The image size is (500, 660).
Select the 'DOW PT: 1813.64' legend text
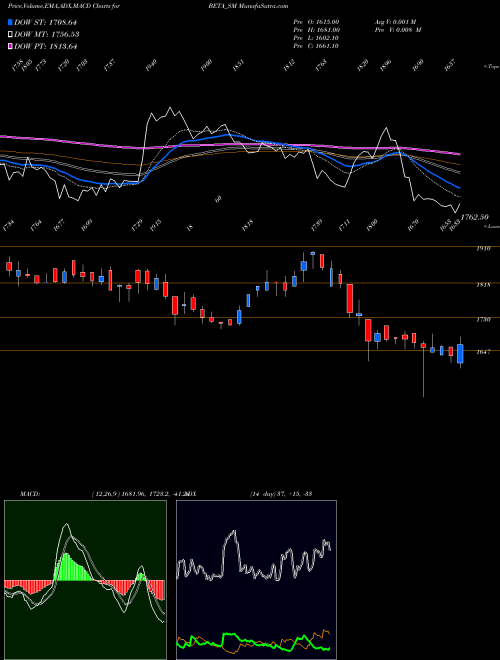tap(46, 46)
